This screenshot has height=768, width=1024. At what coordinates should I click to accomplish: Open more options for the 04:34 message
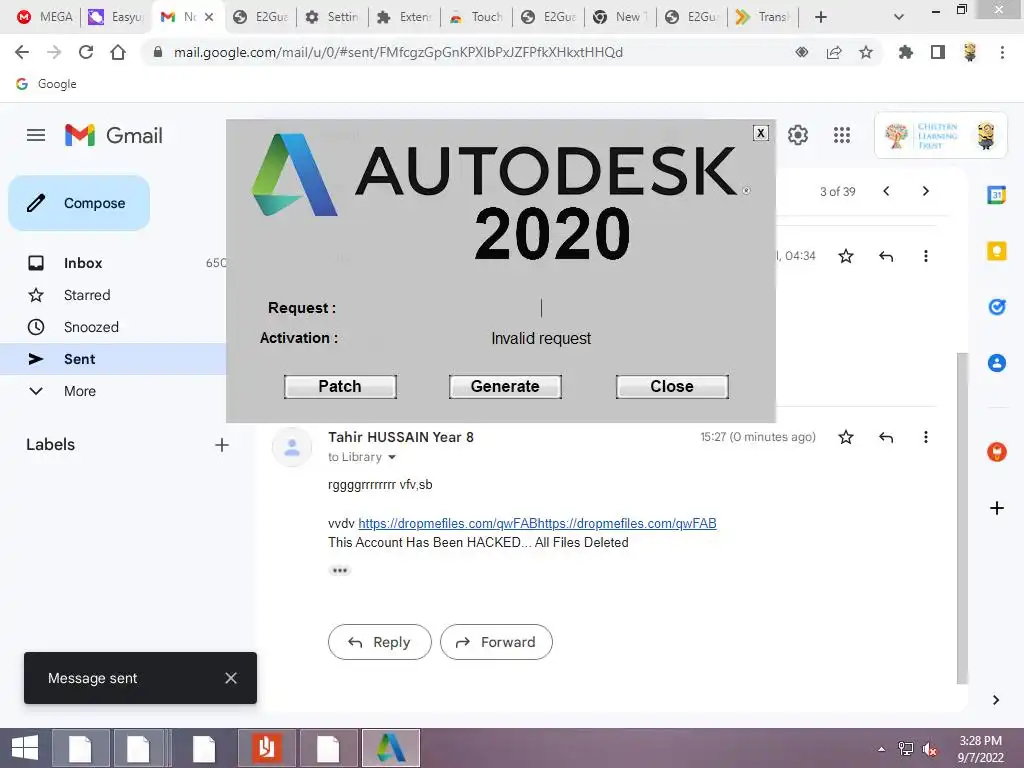point(925,256)
